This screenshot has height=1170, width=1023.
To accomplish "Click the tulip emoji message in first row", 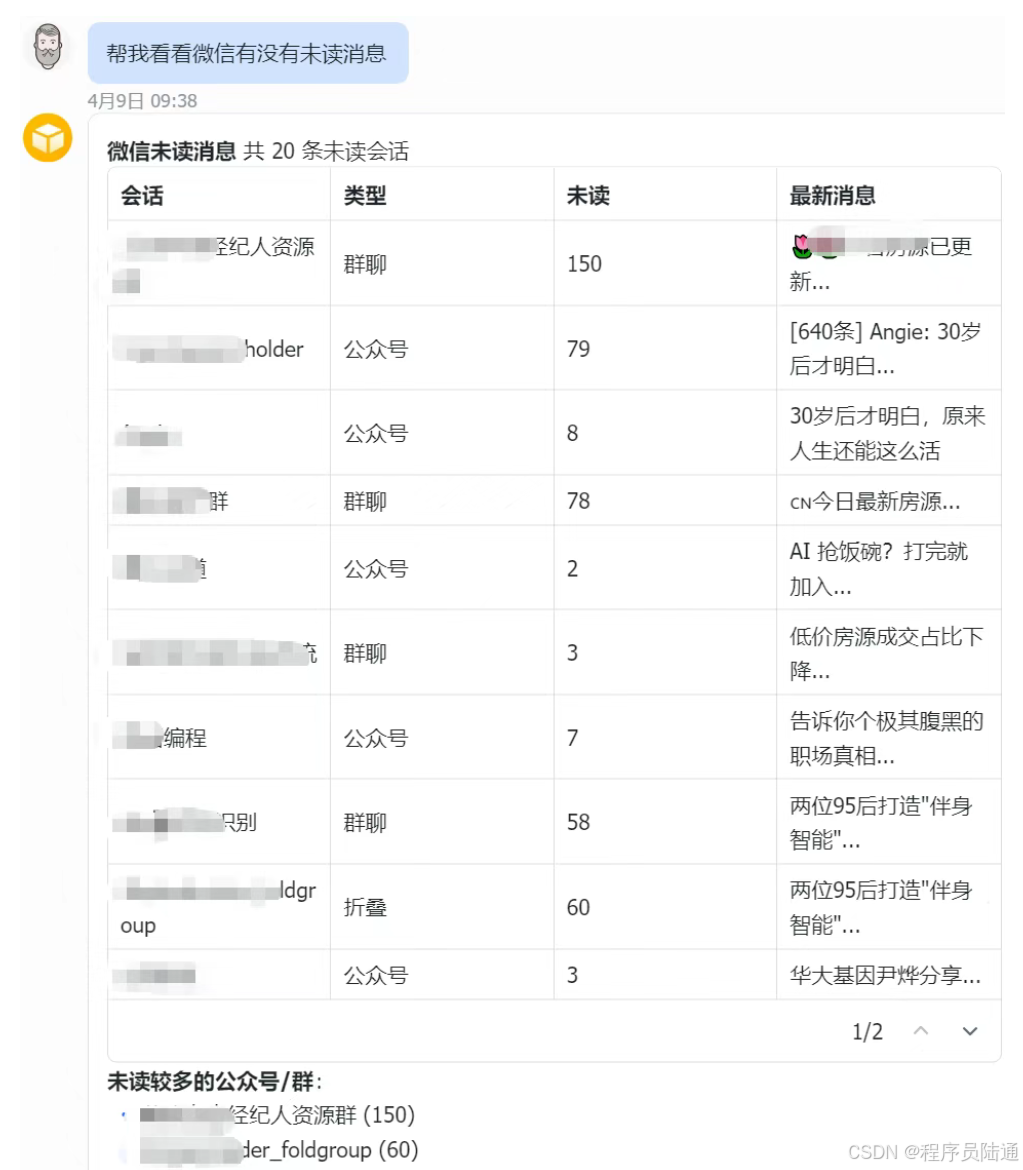I will [880, 263].
